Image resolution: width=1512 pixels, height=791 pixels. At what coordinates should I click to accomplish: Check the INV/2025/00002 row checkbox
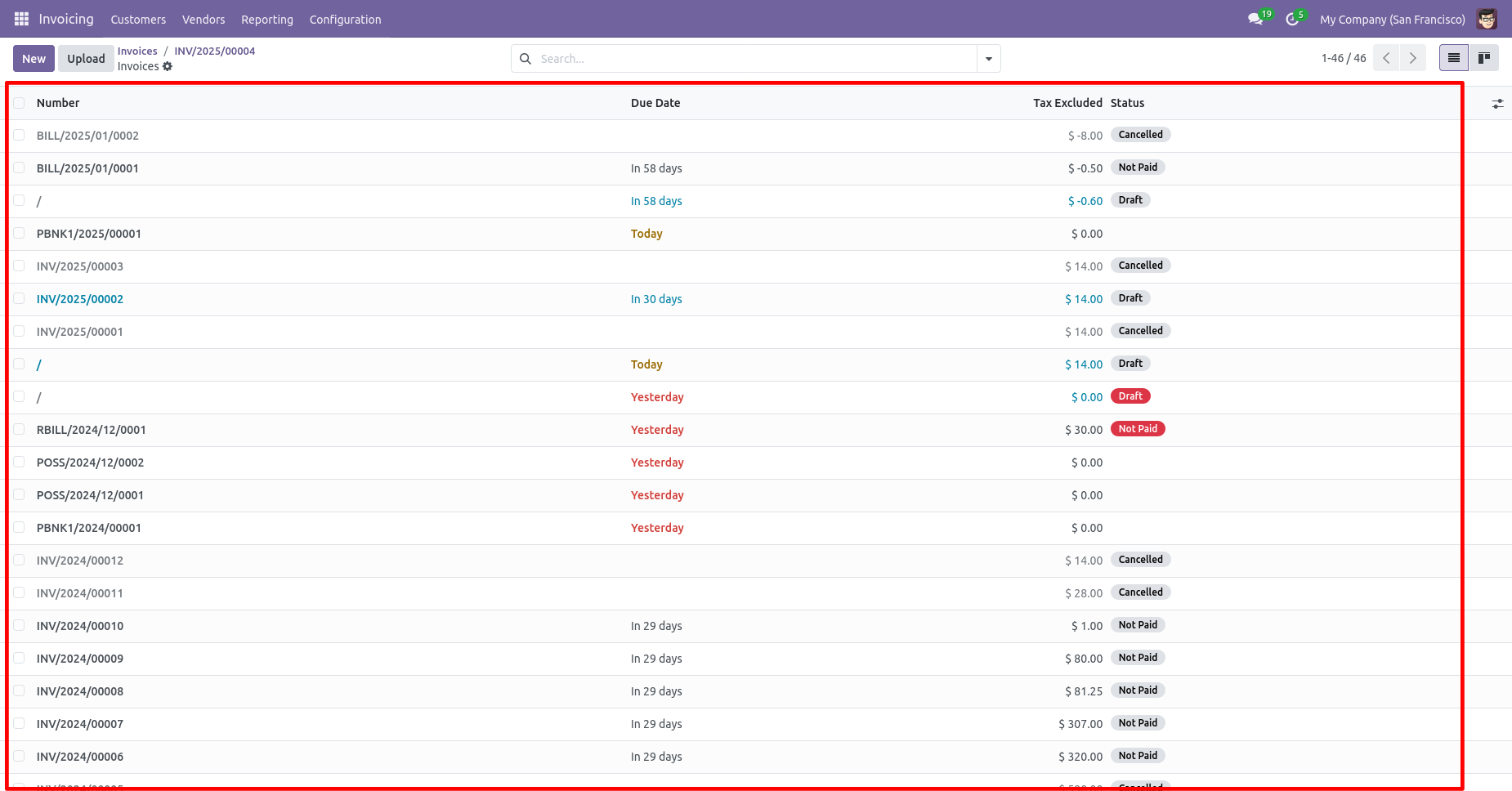tap(19, 298)
